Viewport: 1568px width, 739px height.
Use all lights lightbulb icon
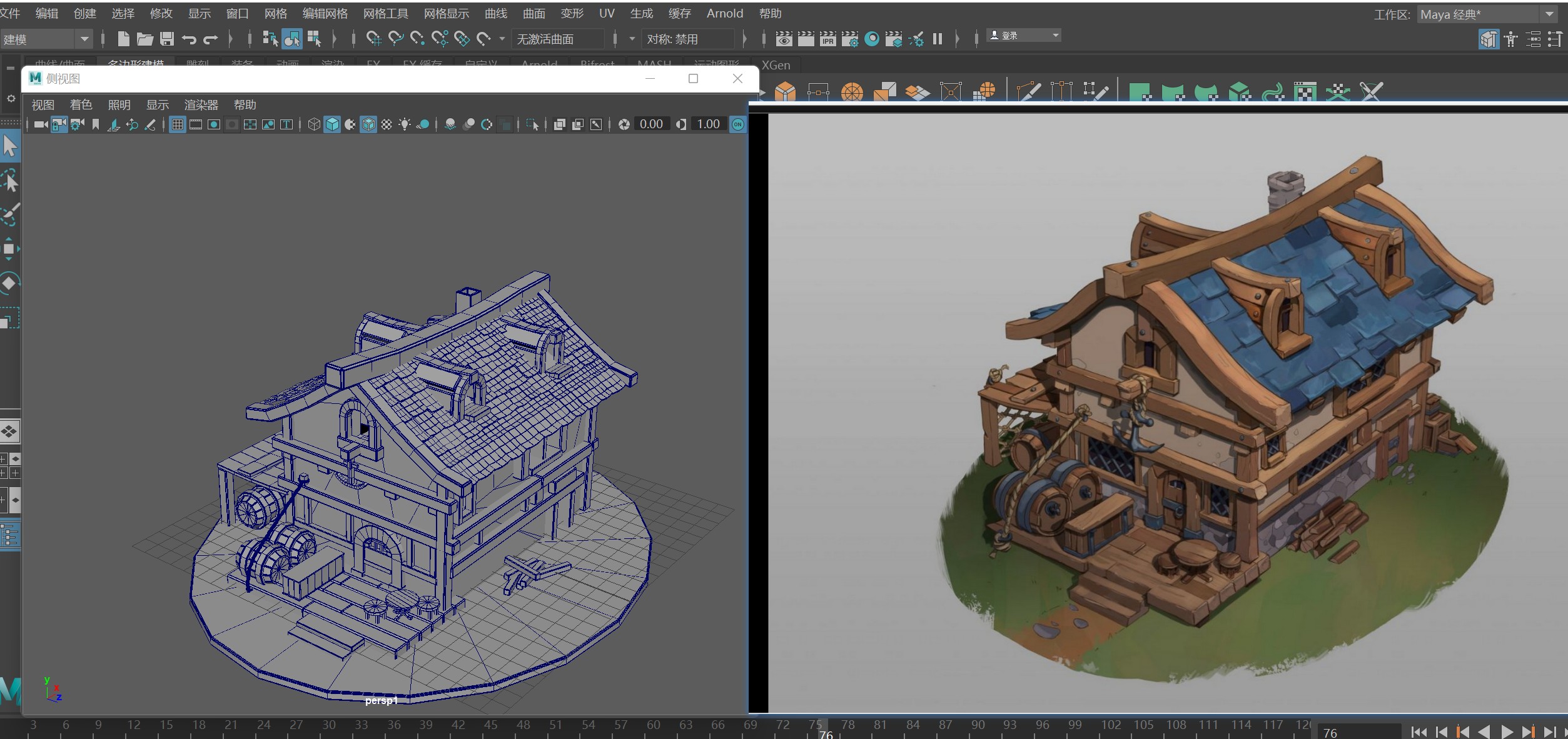pyautogui.click(x=405, y=124)
